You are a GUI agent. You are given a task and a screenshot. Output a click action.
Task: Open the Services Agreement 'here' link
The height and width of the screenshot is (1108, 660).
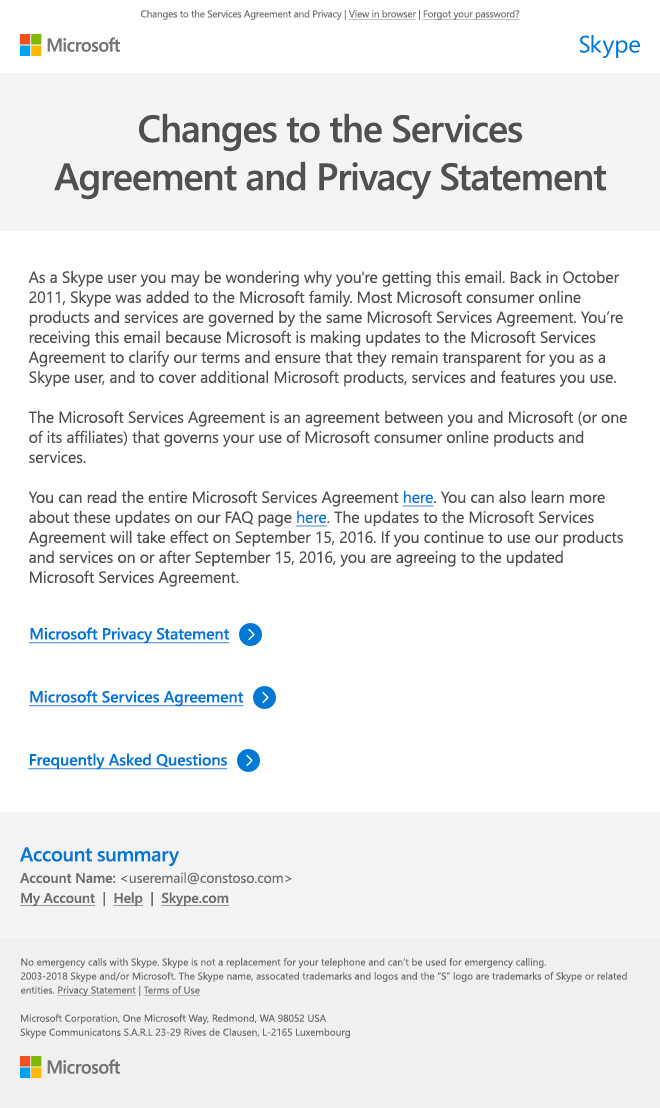click(418, 497)
